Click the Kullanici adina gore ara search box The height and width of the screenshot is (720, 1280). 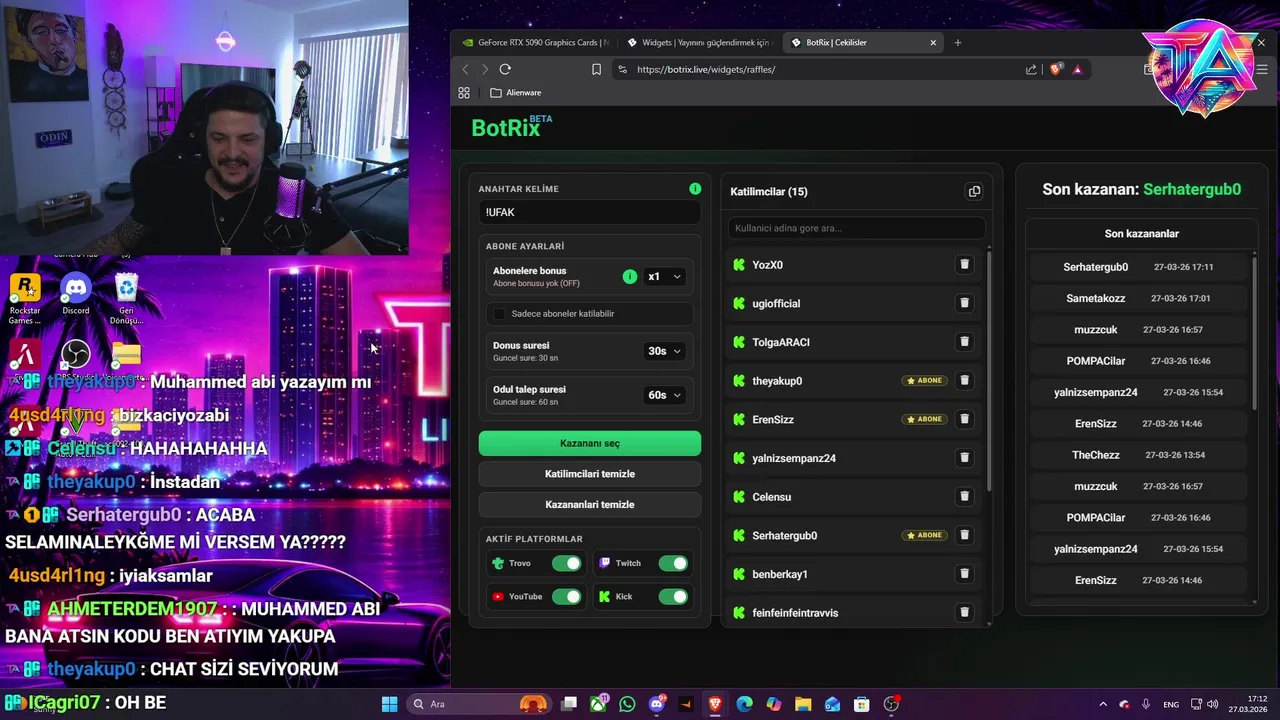(857, 228)
